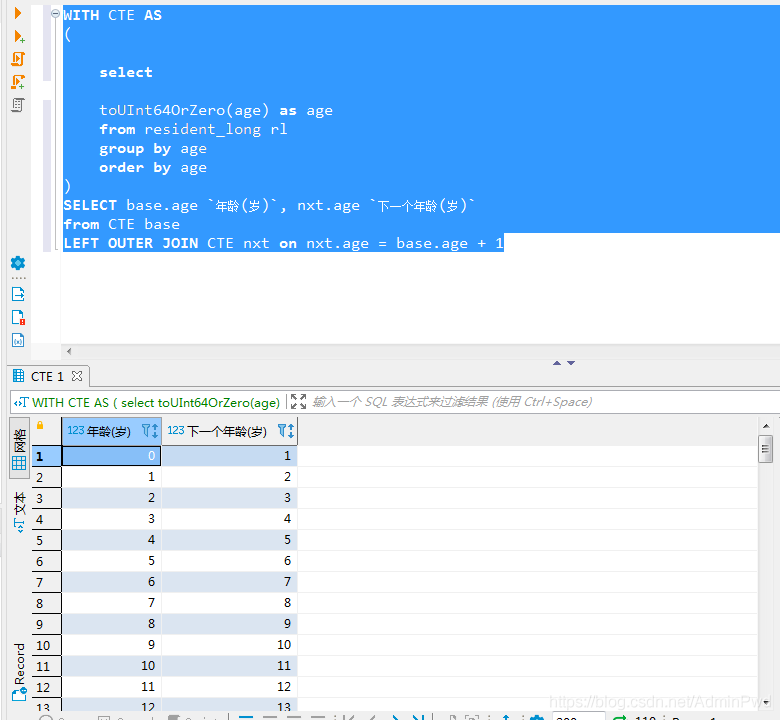
Task: Switch to the CTE 1 results tab
Action: click(x=47, y=376)
